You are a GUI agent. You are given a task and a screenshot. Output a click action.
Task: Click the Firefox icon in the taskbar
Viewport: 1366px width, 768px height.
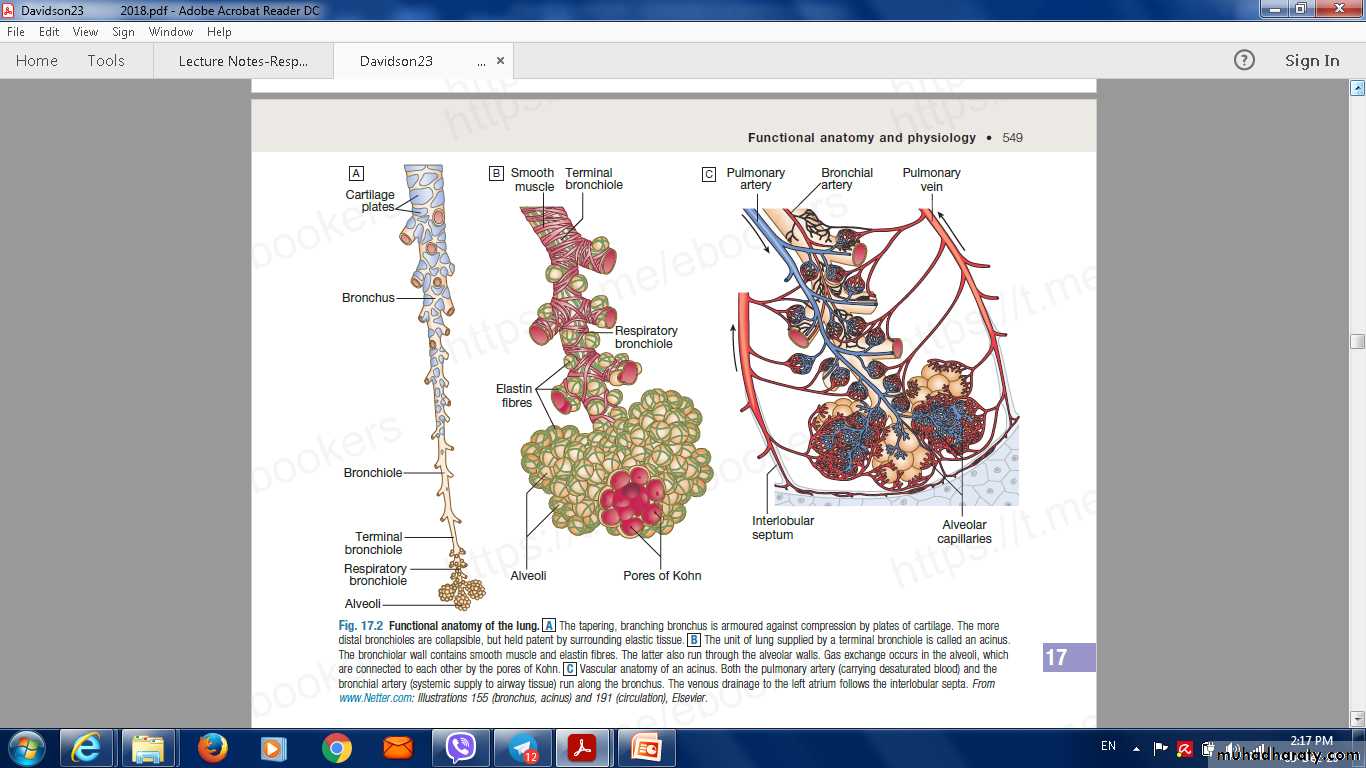(212, 748)
